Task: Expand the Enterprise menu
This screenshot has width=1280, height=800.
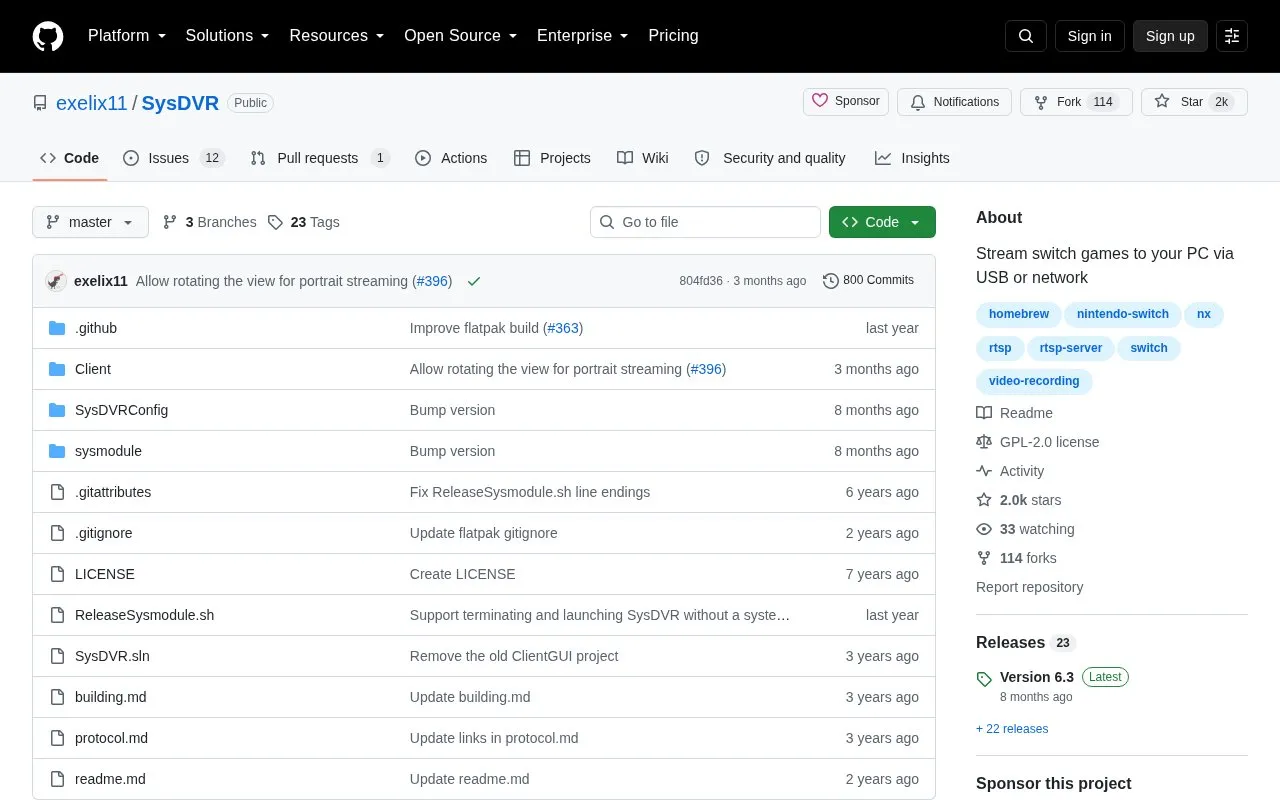Action: click(583, 36)
